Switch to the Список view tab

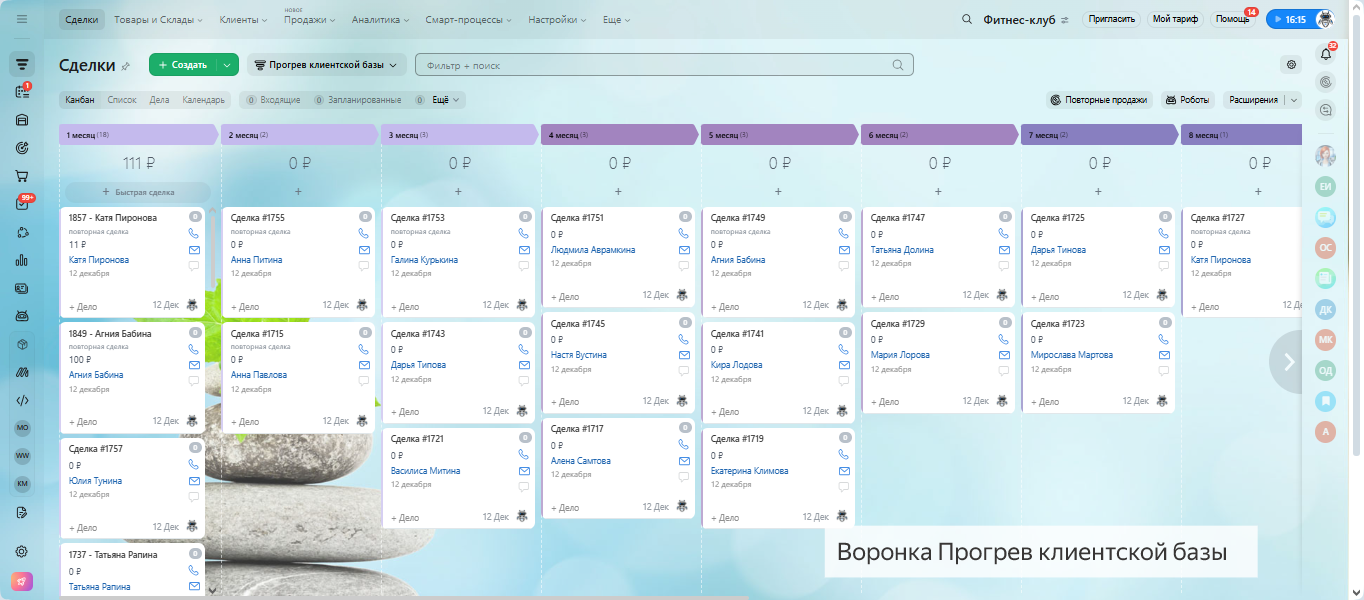coord(122,100)
